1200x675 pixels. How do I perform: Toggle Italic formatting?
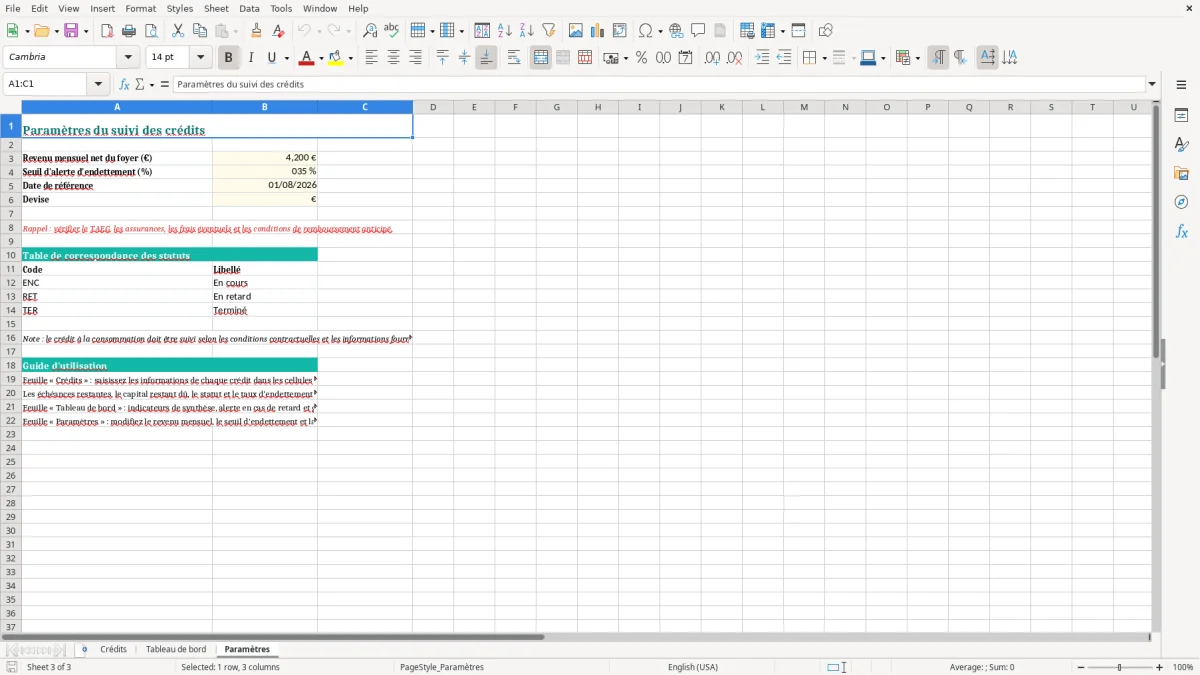click(x=250, y=58)
